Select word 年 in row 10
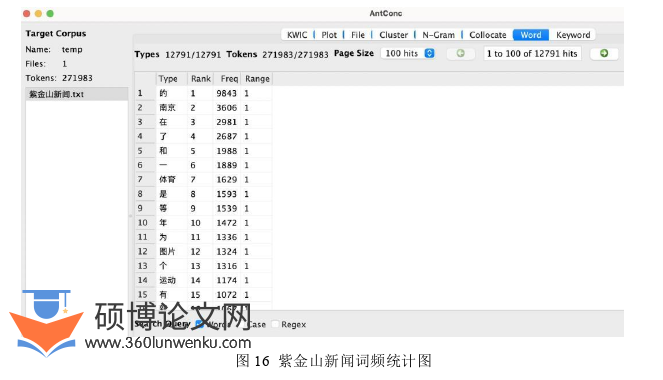Image resolution: width=663 pixels, height=380 pixels. click(163, 223)
